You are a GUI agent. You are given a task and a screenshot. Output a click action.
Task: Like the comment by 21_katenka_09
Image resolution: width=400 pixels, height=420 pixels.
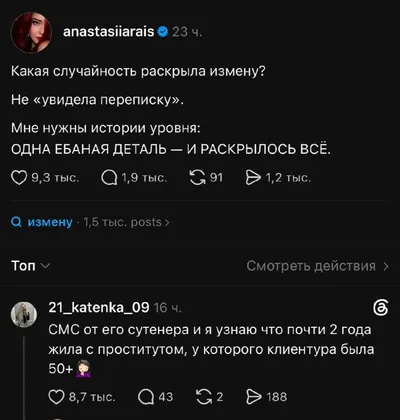[x=56, y=397]
